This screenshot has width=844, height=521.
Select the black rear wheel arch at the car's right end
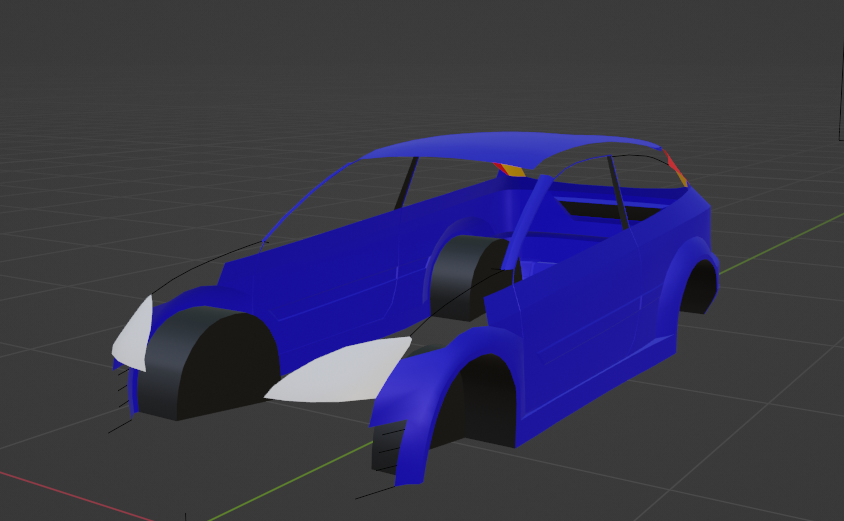(x=700, y=288)
